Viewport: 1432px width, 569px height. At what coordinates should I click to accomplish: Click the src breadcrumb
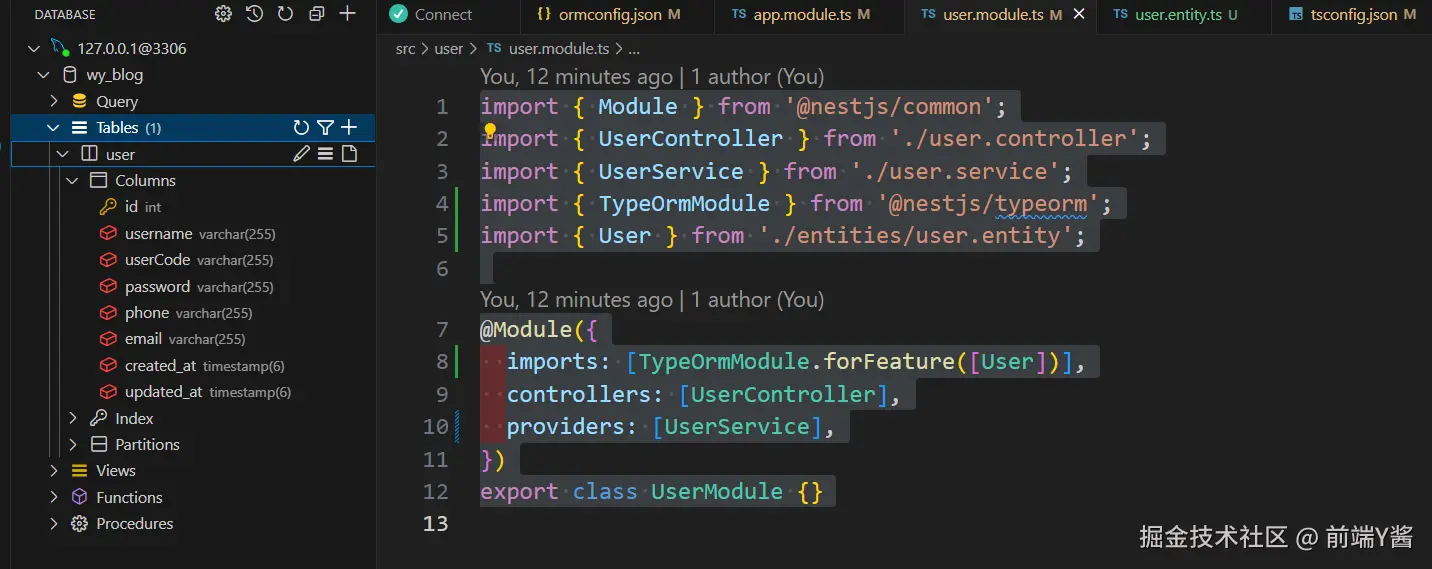click(405, 48)
